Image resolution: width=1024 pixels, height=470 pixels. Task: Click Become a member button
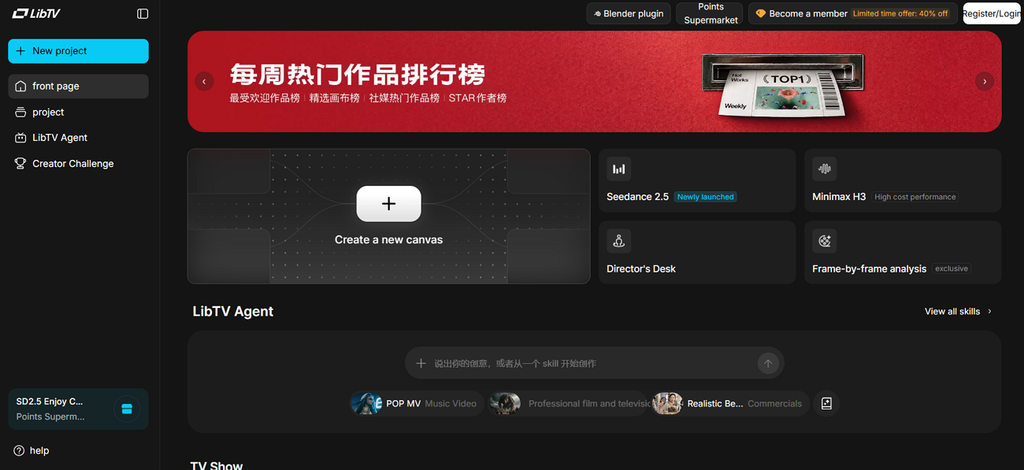[x=853, y=14]
